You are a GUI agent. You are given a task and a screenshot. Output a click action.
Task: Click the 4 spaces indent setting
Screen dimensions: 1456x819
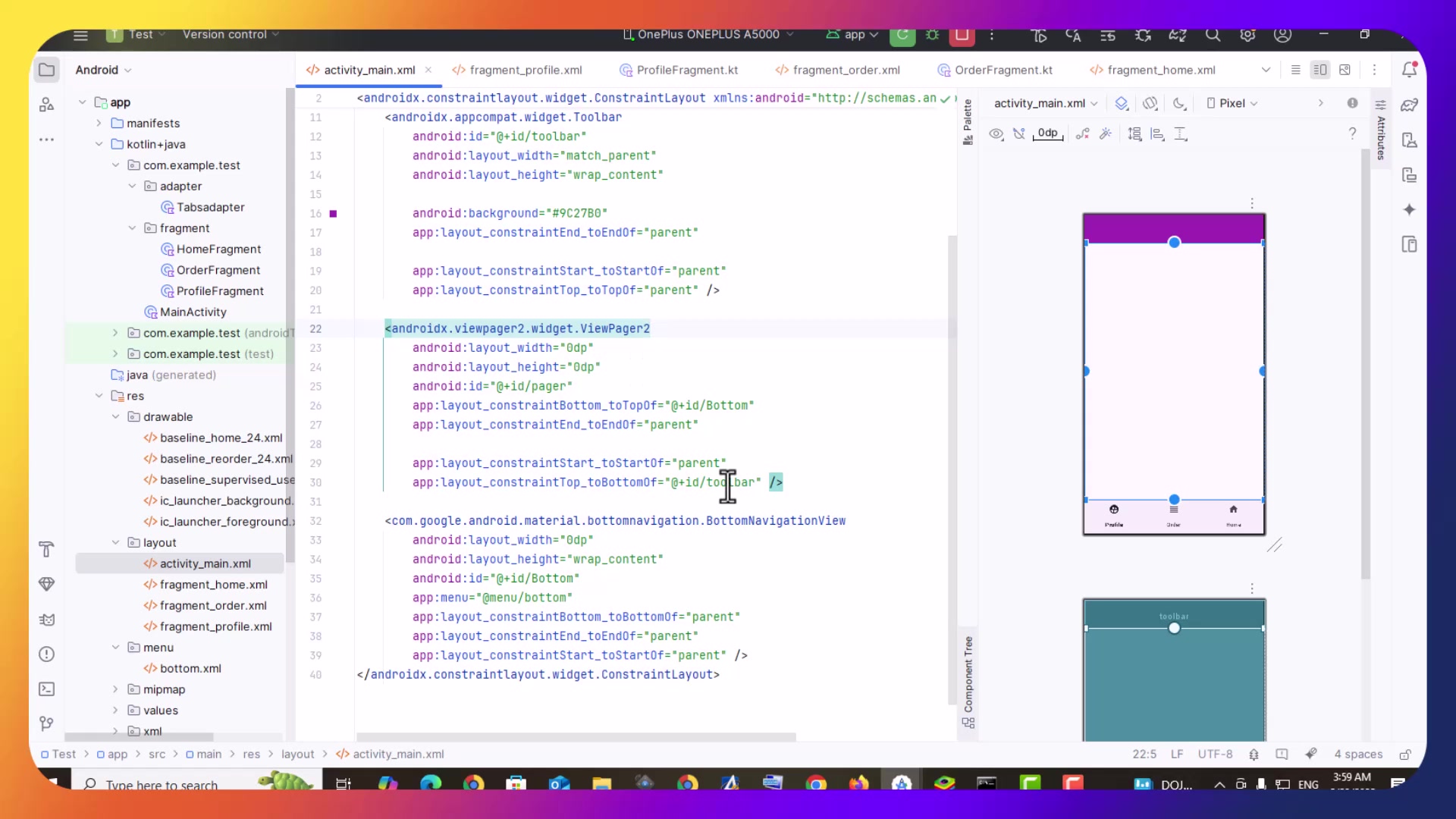(x=1357, y=754)
